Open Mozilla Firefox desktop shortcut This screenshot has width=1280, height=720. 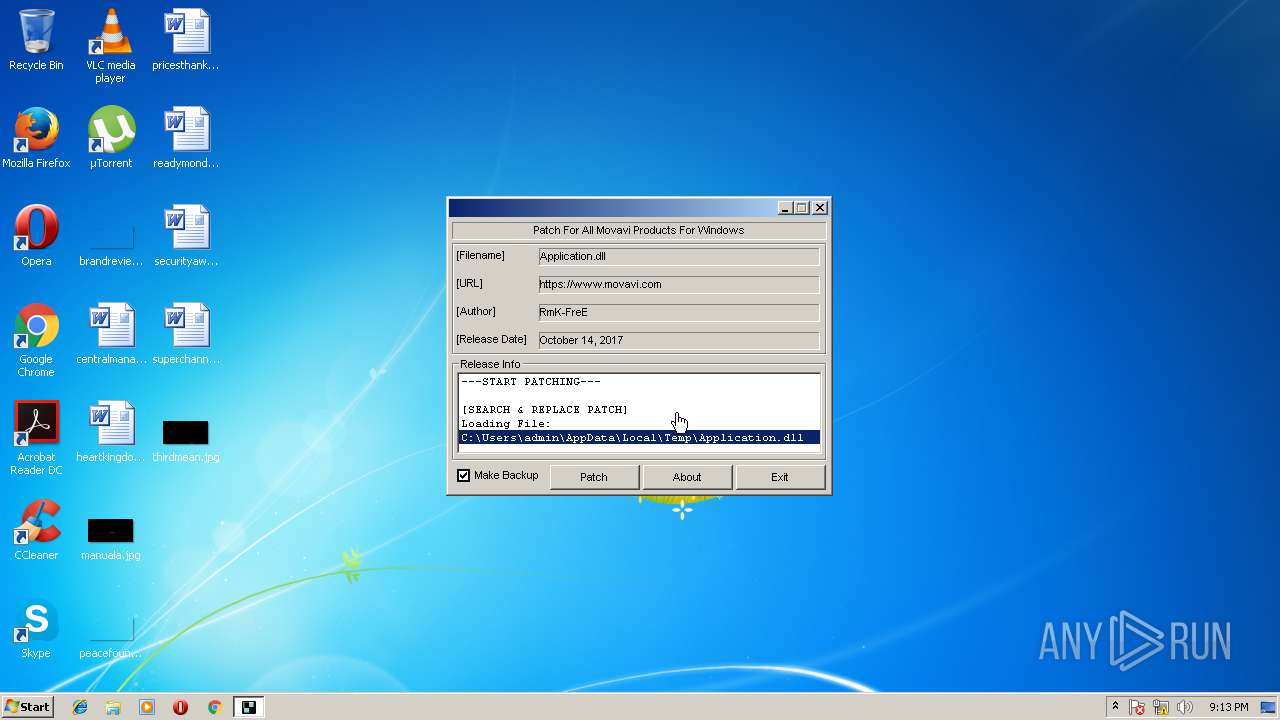pos(36,138)
